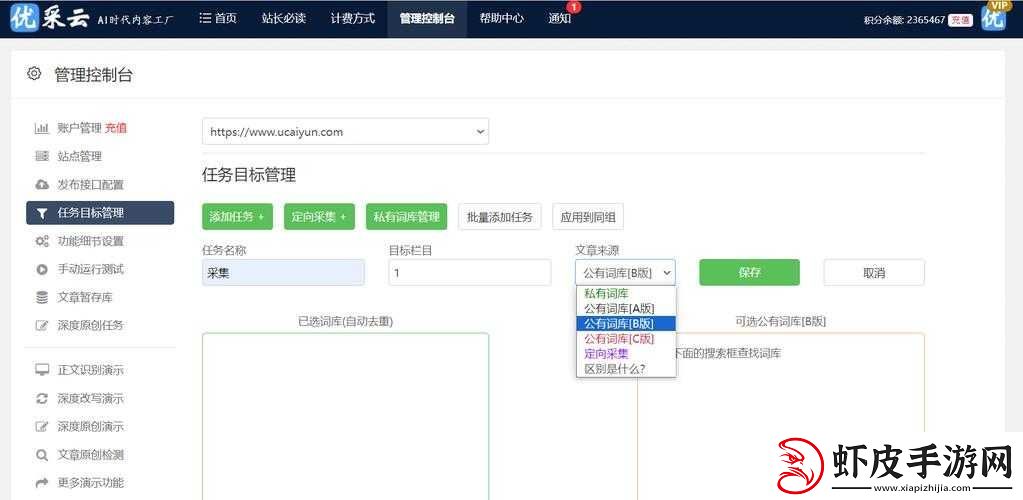Viewport: 1023px width, 500px height.
Task: Click the play icon for 手动运行测试
Action: 42,269
